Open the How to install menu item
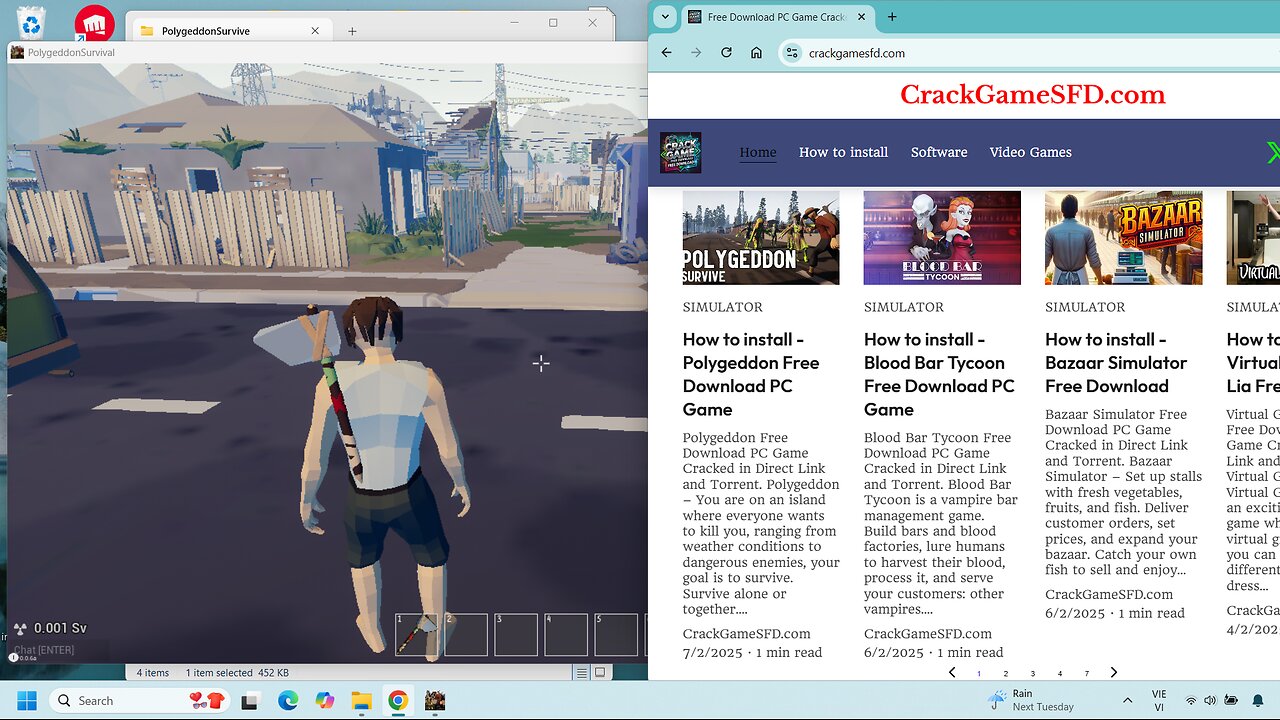The width and height of the screenshot is (1280, 720). 843,153
